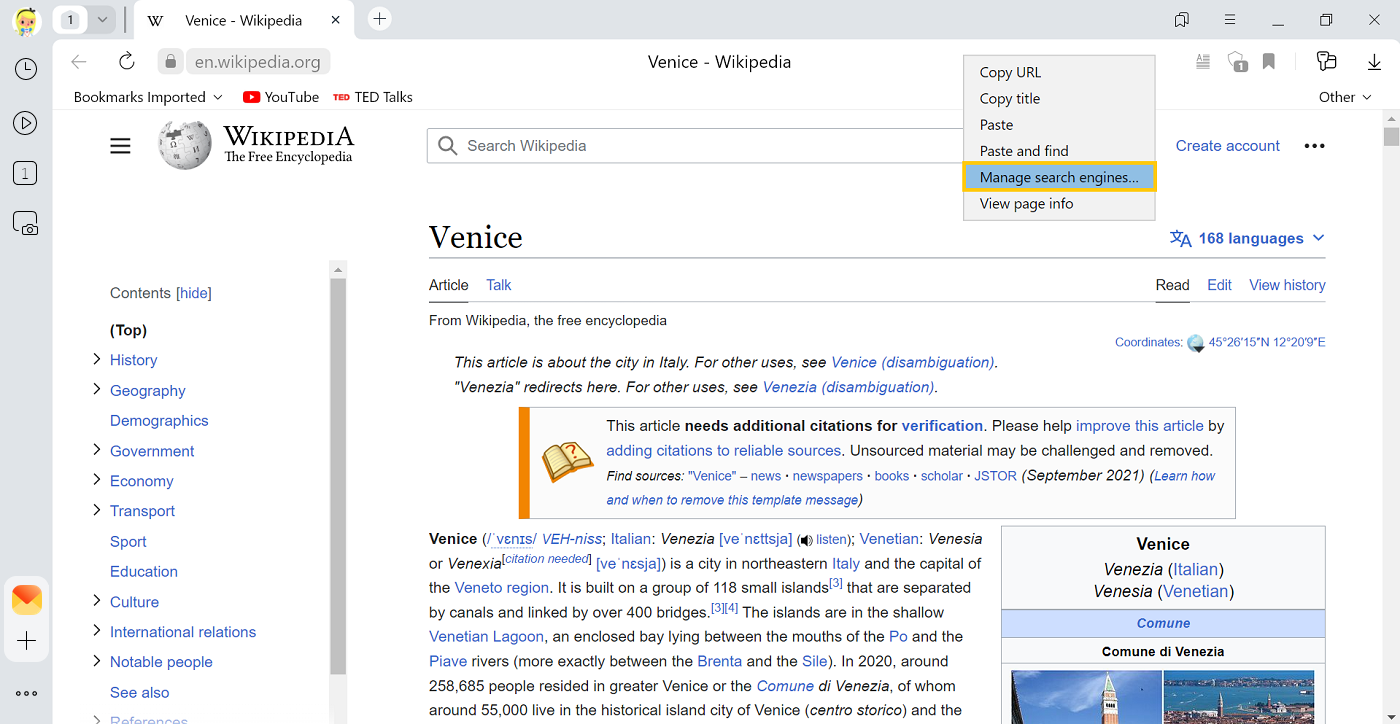Open the video play icon in sidebar
The image size is (1400, 724).
26,123
